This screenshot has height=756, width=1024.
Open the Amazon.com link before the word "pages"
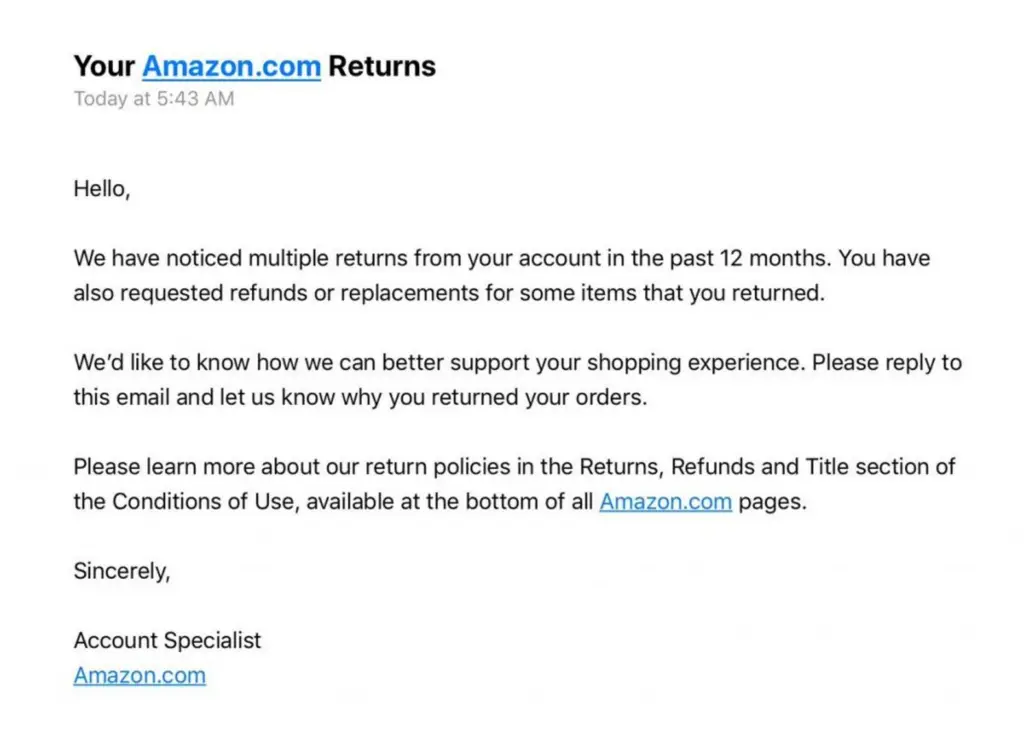(x=665, y=502)
